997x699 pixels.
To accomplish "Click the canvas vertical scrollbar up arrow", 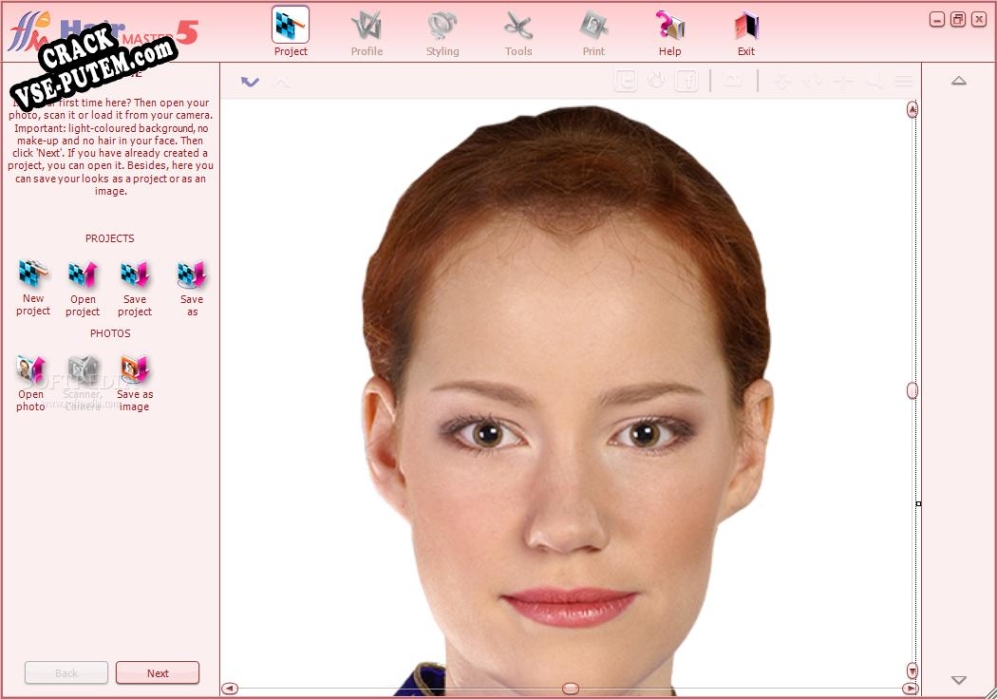I will click(x=912, y=110).
